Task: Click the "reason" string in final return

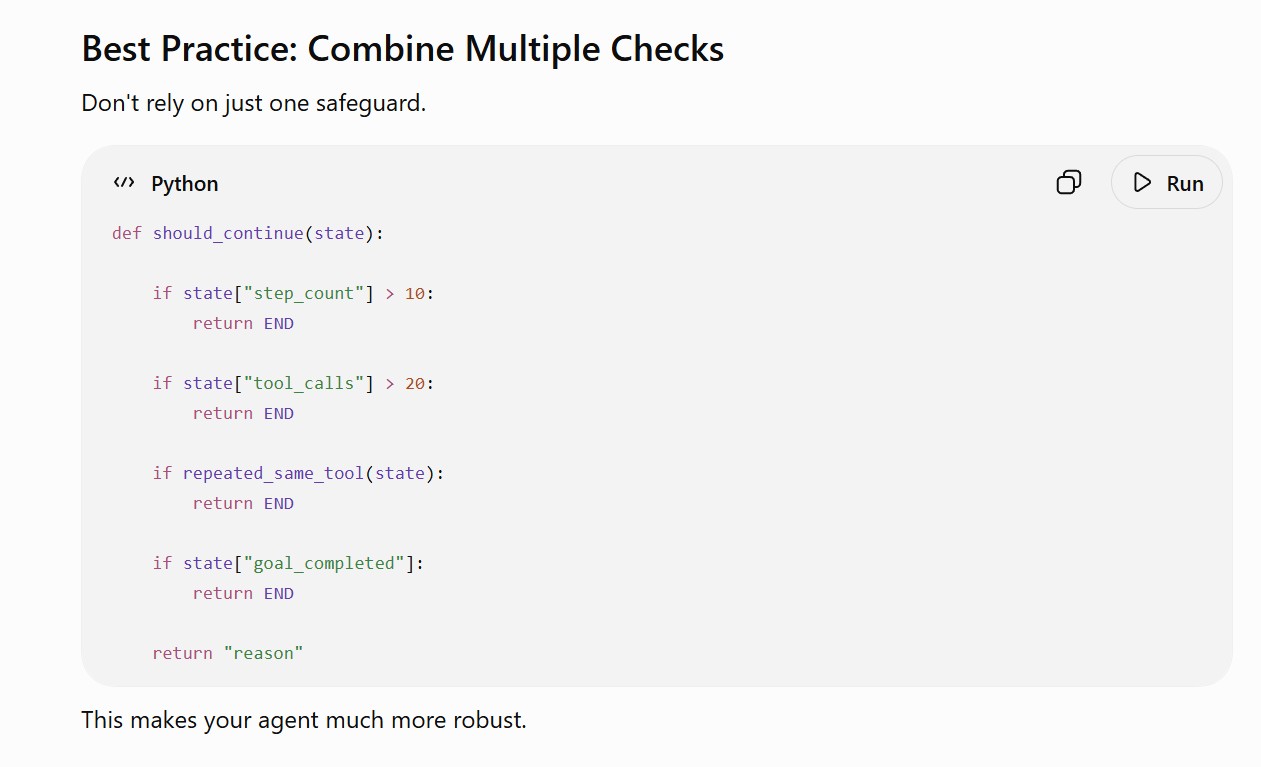Action: pyautogui.click(x=263, y=653)
